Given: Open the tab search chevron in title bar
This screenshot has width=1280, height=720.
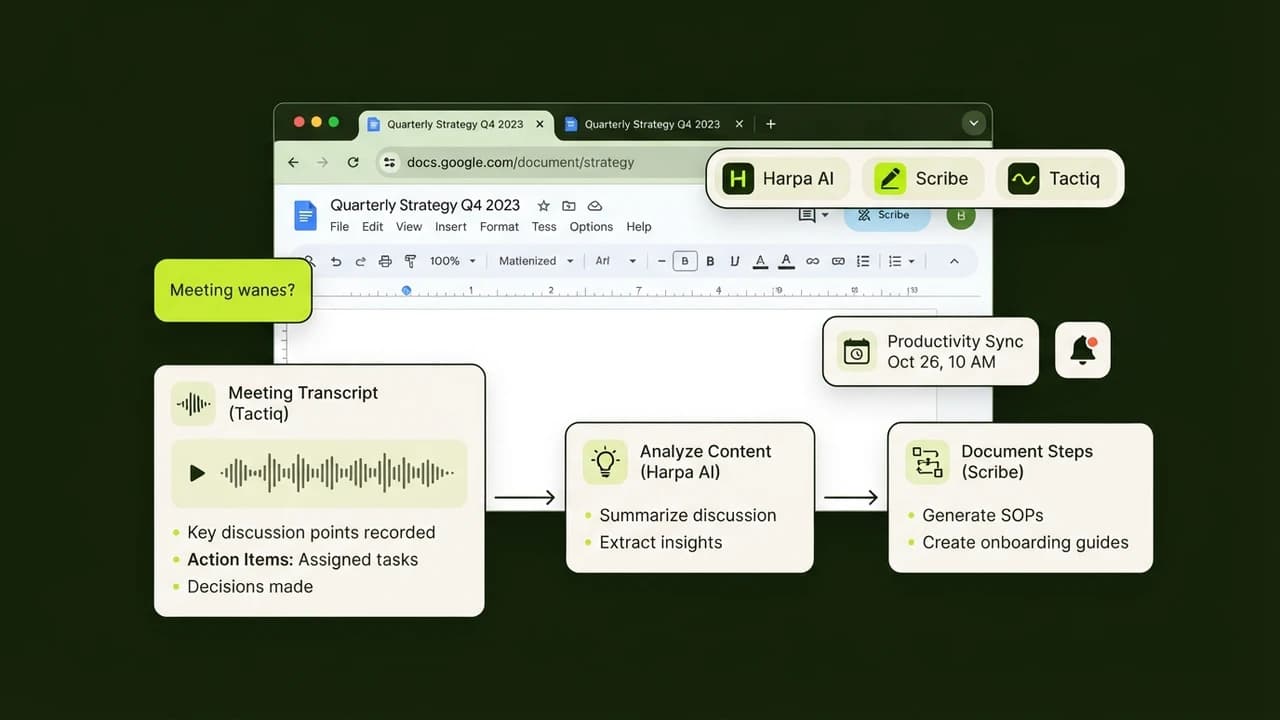Looking at the screenshot, I should pyautogui.click(x=973, y=124).
